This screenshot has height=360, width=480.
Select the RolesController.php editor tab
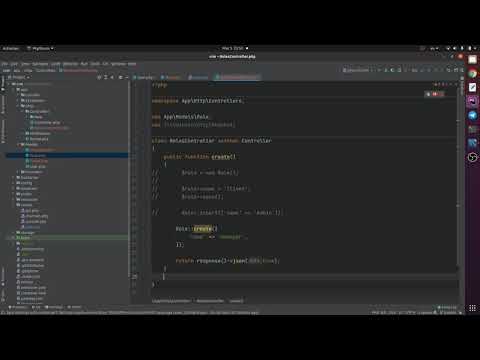tap(237, 77)
